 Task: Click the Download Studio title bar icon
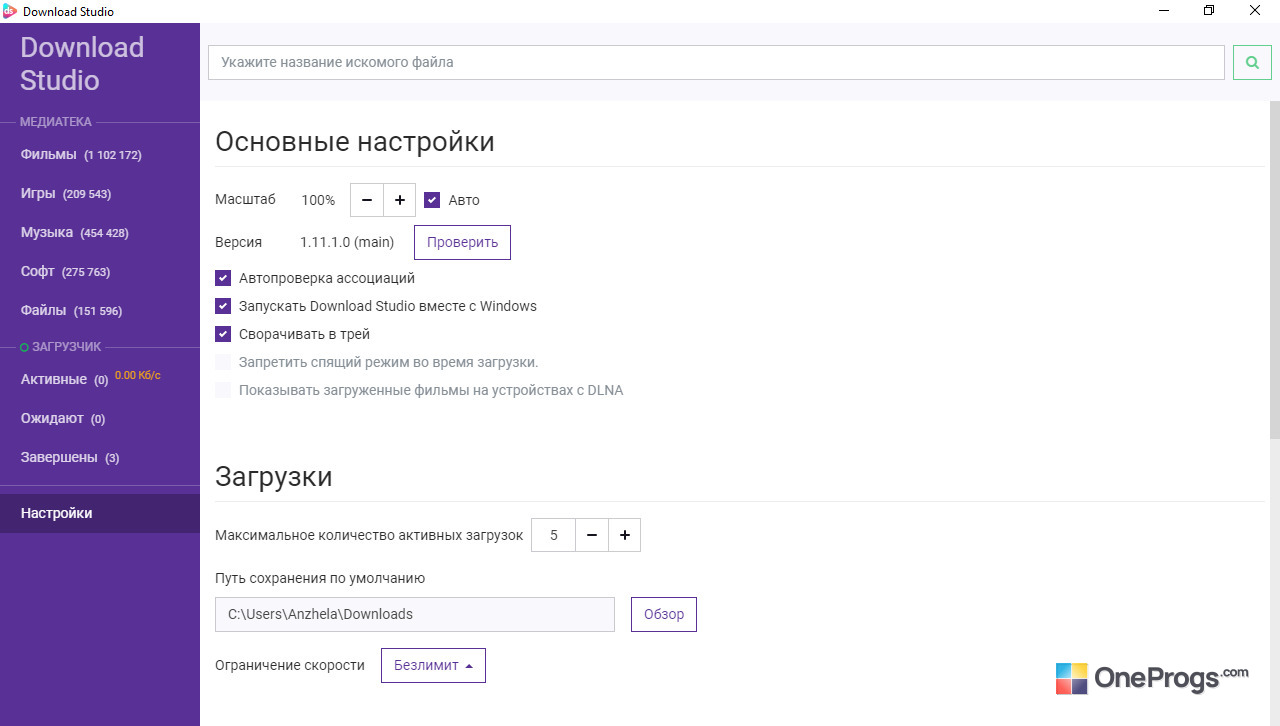[x=10, y=11]
